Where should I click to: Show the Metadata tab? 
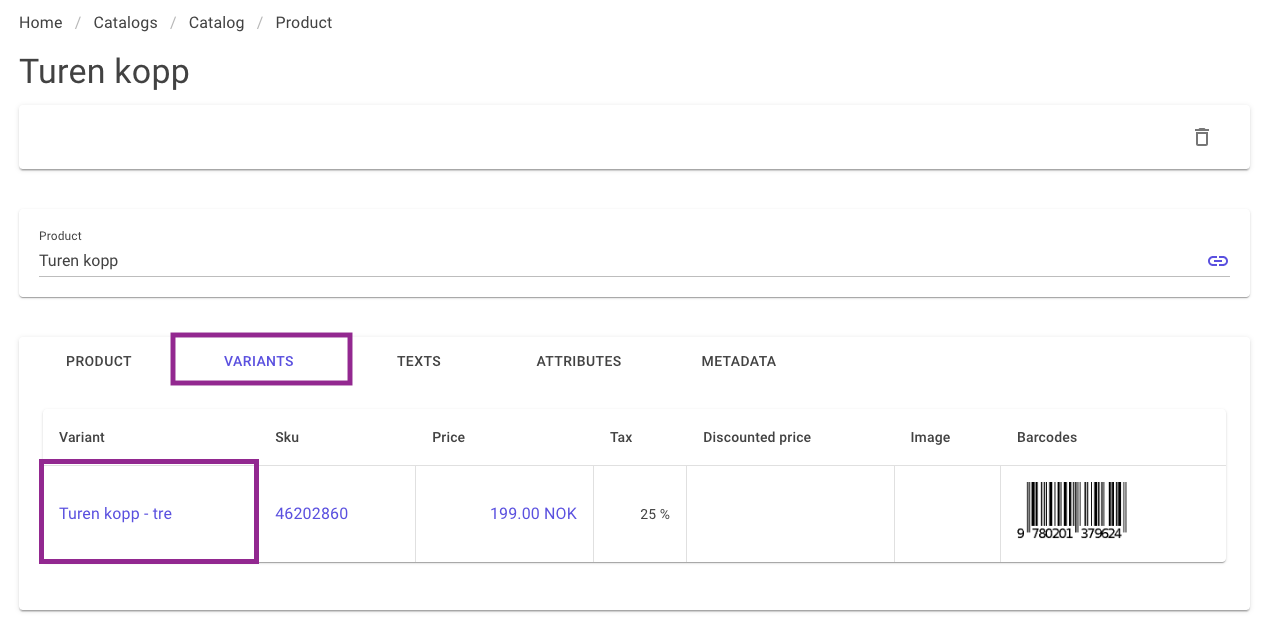(739, 361)
